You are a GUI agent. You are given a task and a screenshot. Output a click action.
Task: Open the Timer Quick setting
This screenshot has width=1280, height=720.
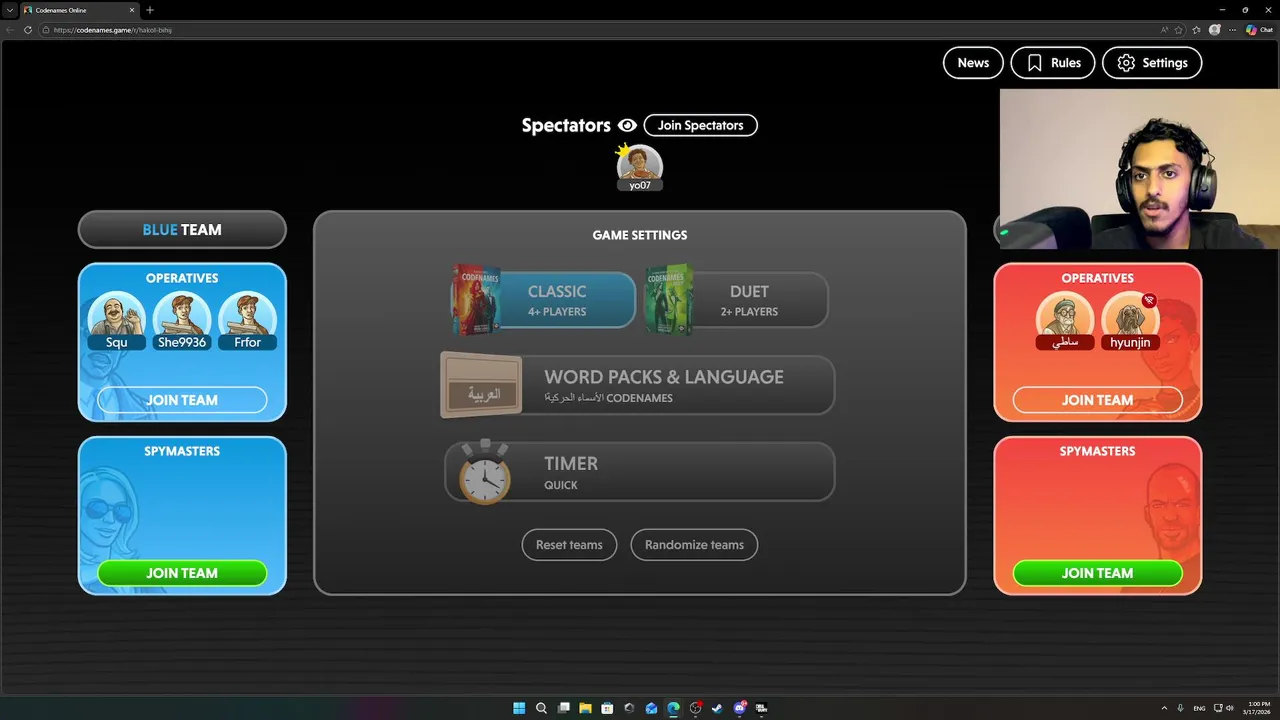coord(640,472)
